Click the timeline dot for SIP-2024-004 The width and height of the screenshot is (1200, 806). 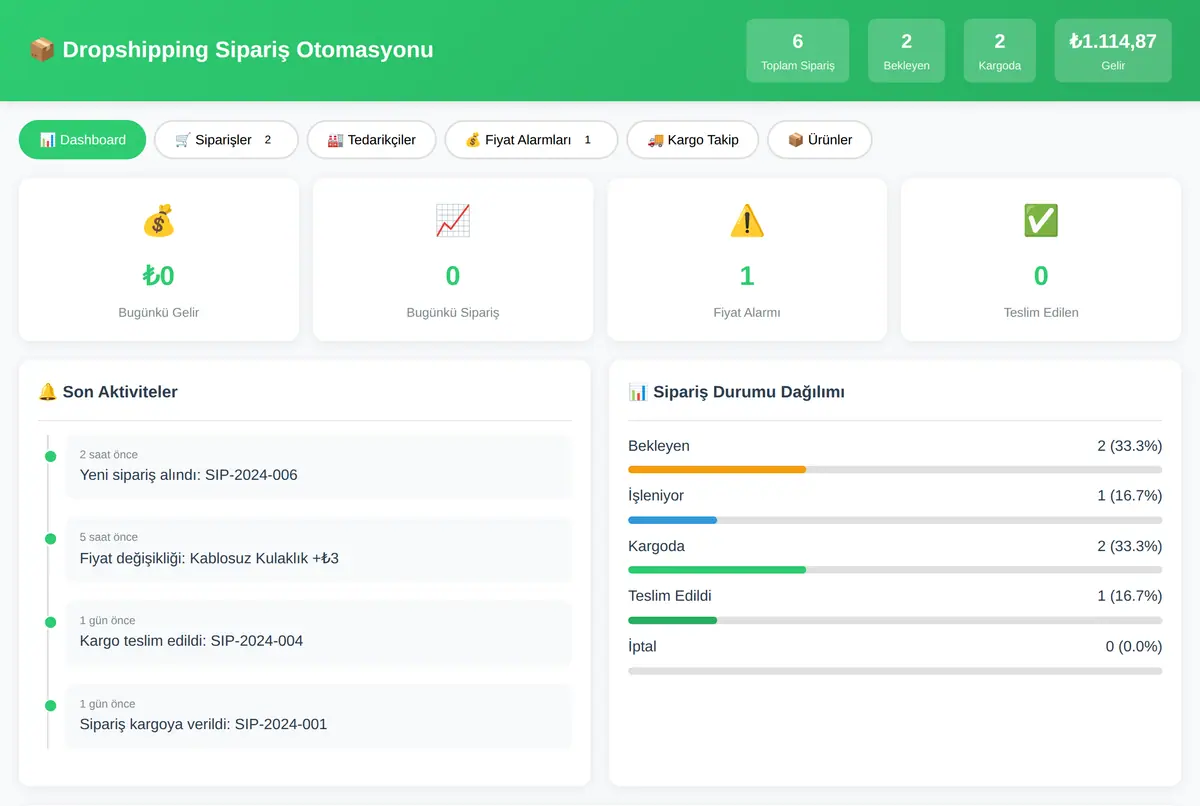(50, 622)
